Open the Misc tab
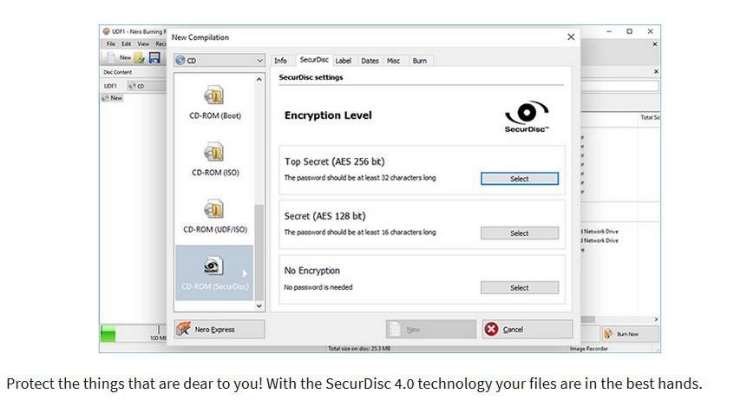The image size is (753, 400). click(x=393, y=61)
